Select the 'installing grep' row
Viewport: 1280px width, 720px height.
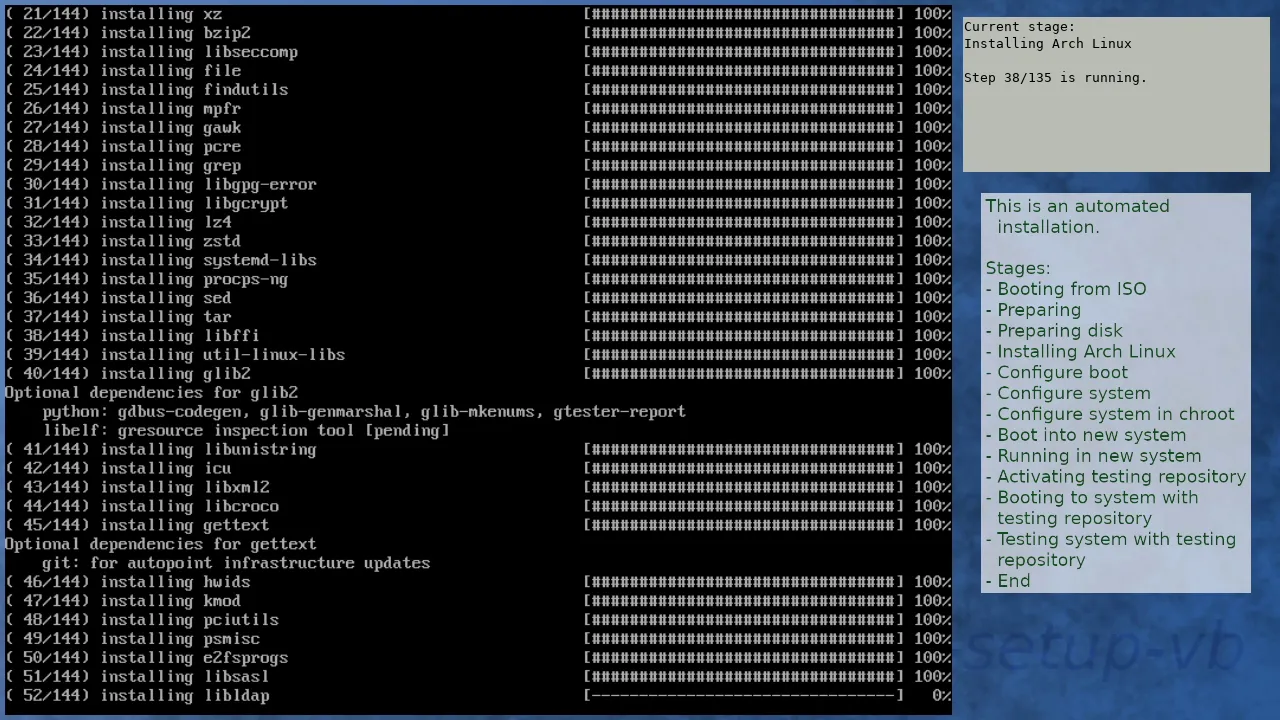tap(478, 166)
